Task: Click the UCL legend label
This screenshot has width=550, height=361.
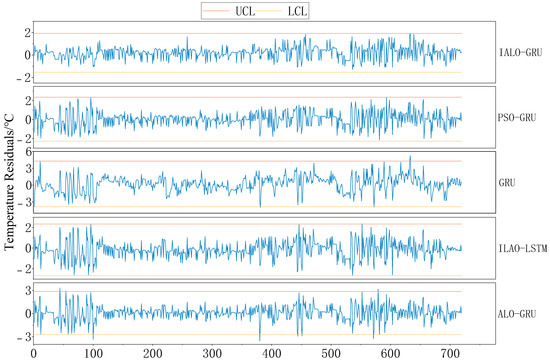Action: coord(245,11)
